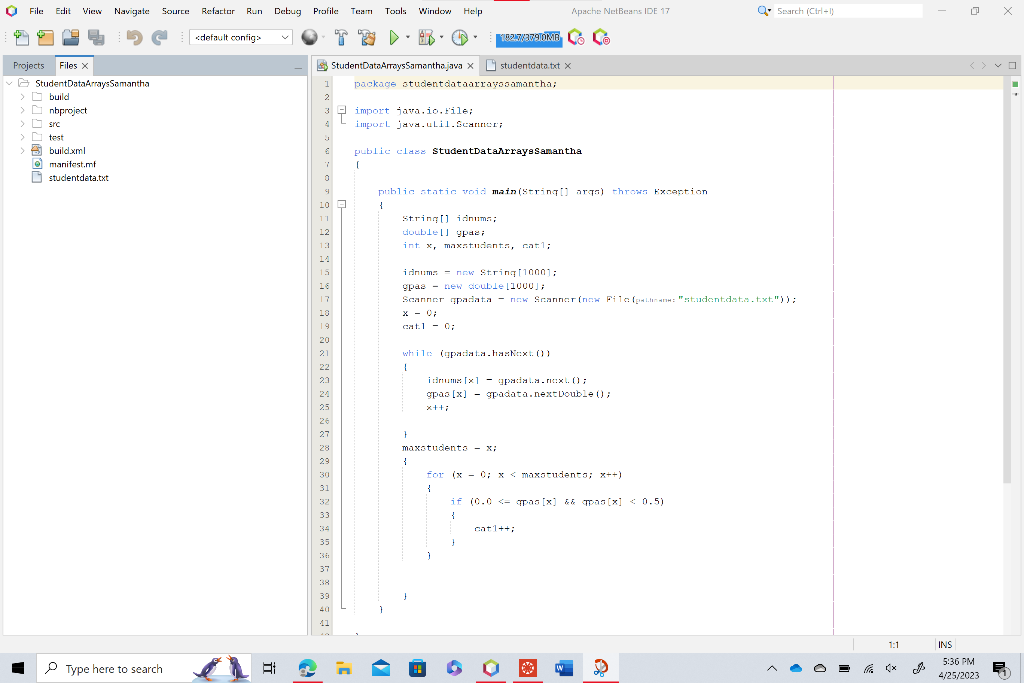The image size is (1024, 683).
Task: Open the Refactor menu
Action: click(217, 12)
